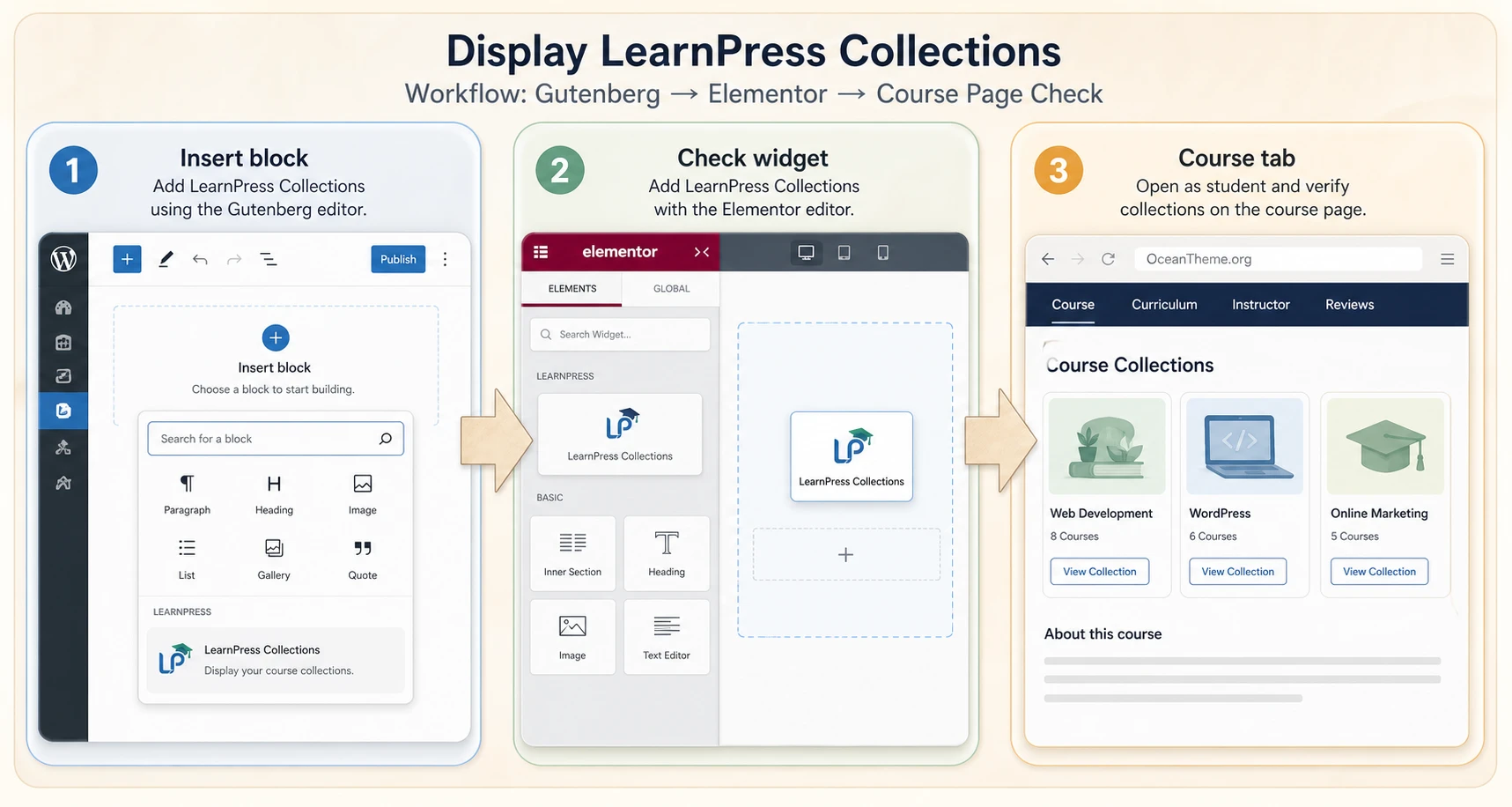Viewport: 1512px width, 807px height.
Task: Choose the Gallery block
Action: pyautogui.click(x=274, y=559)
